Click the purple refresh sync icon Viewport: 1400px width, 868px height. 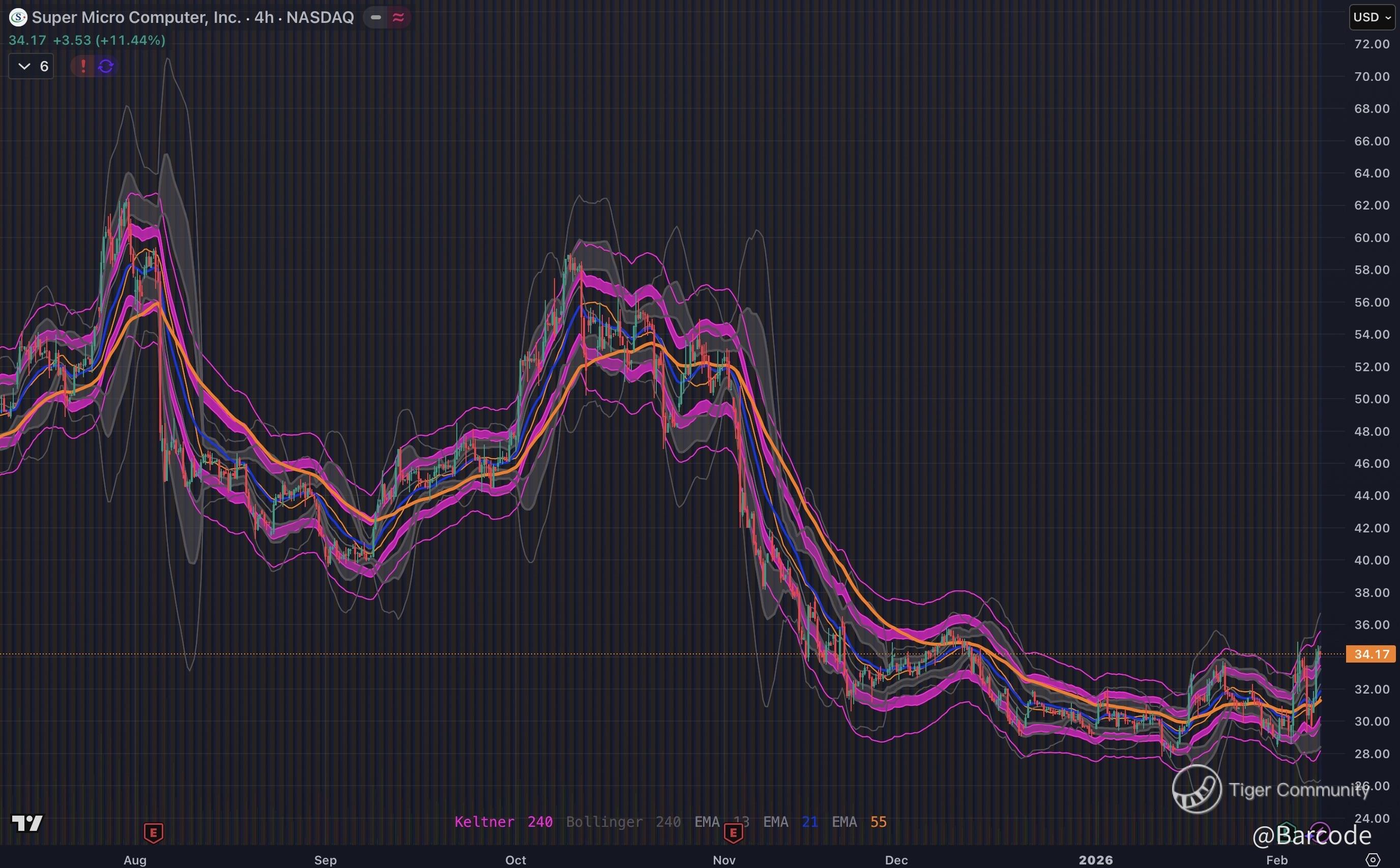(x=106, y=66)
